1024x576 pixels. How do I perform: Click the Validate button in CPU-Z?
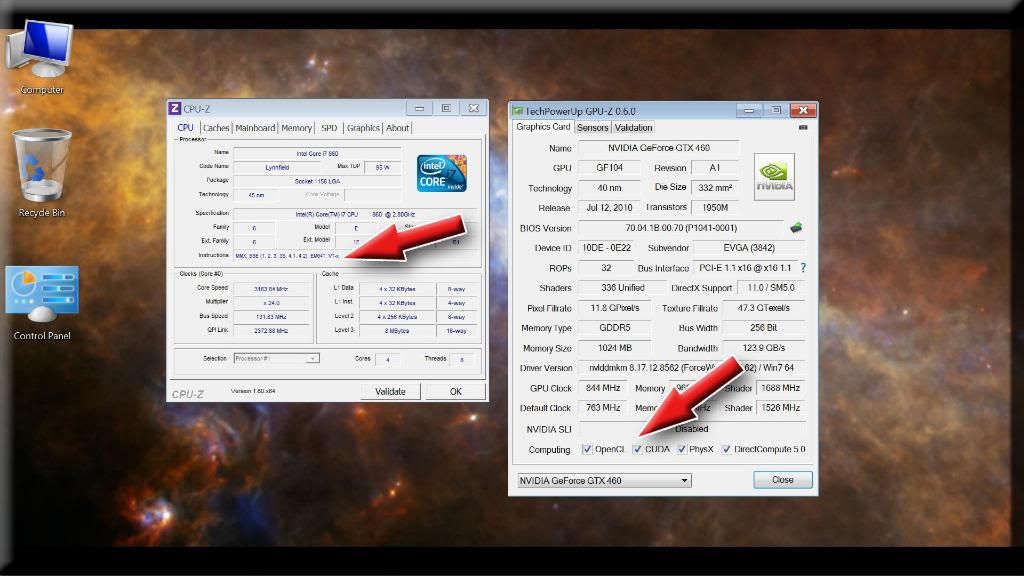391,391
